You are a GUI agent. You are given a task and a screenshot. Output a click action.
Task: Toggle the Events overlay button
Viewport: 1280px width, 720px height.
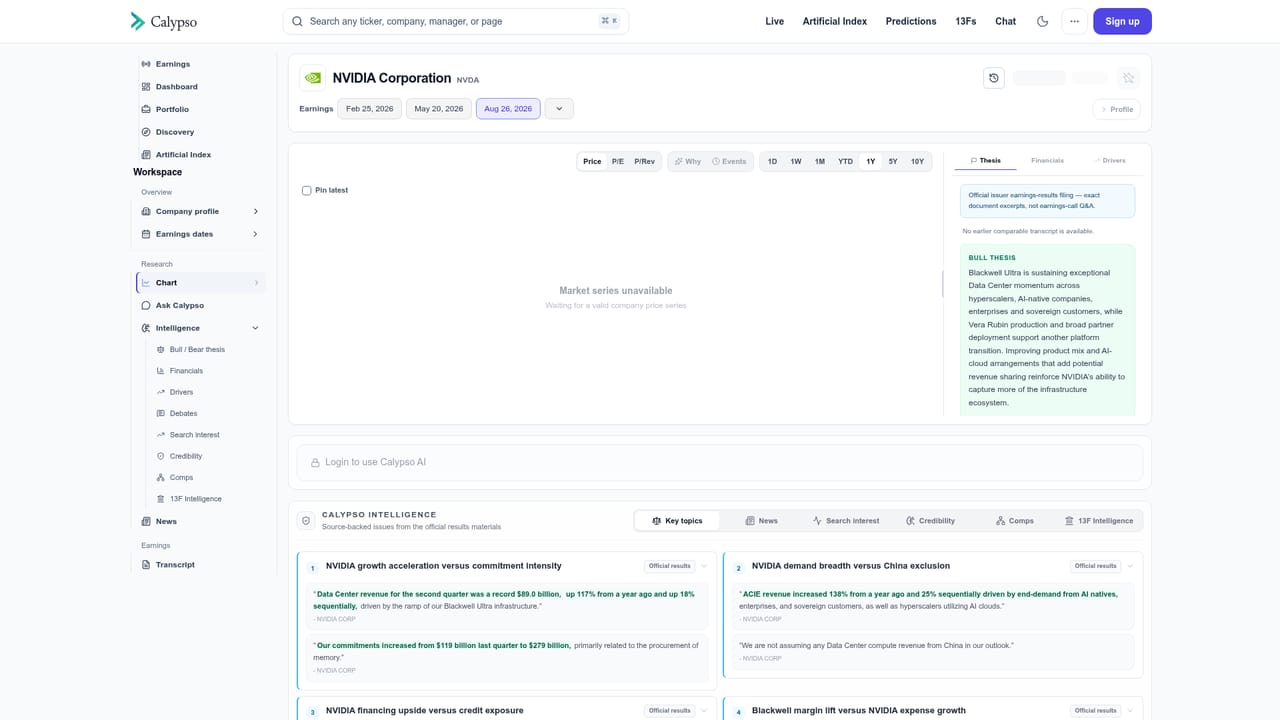tap(729, 161)
